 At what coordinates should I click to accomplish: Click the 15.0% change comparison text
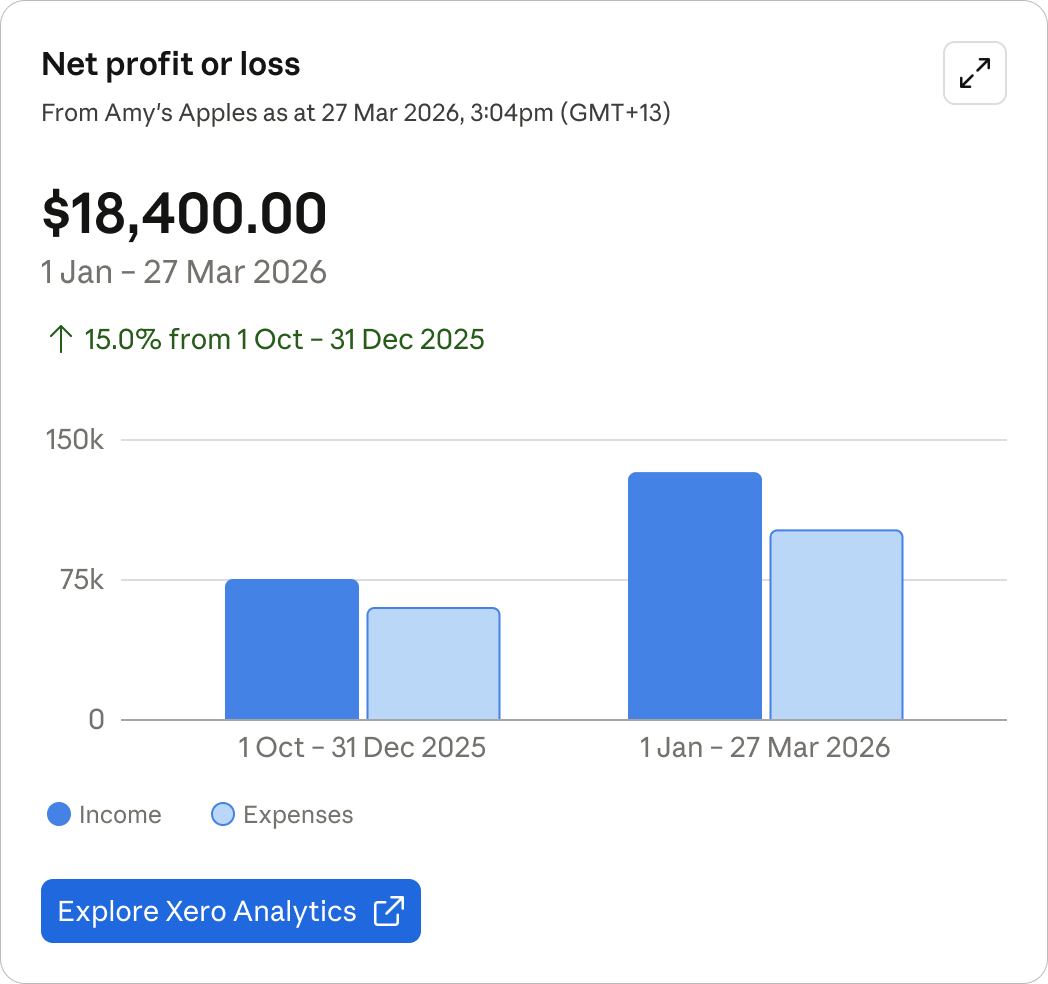(x=284, y=339)
